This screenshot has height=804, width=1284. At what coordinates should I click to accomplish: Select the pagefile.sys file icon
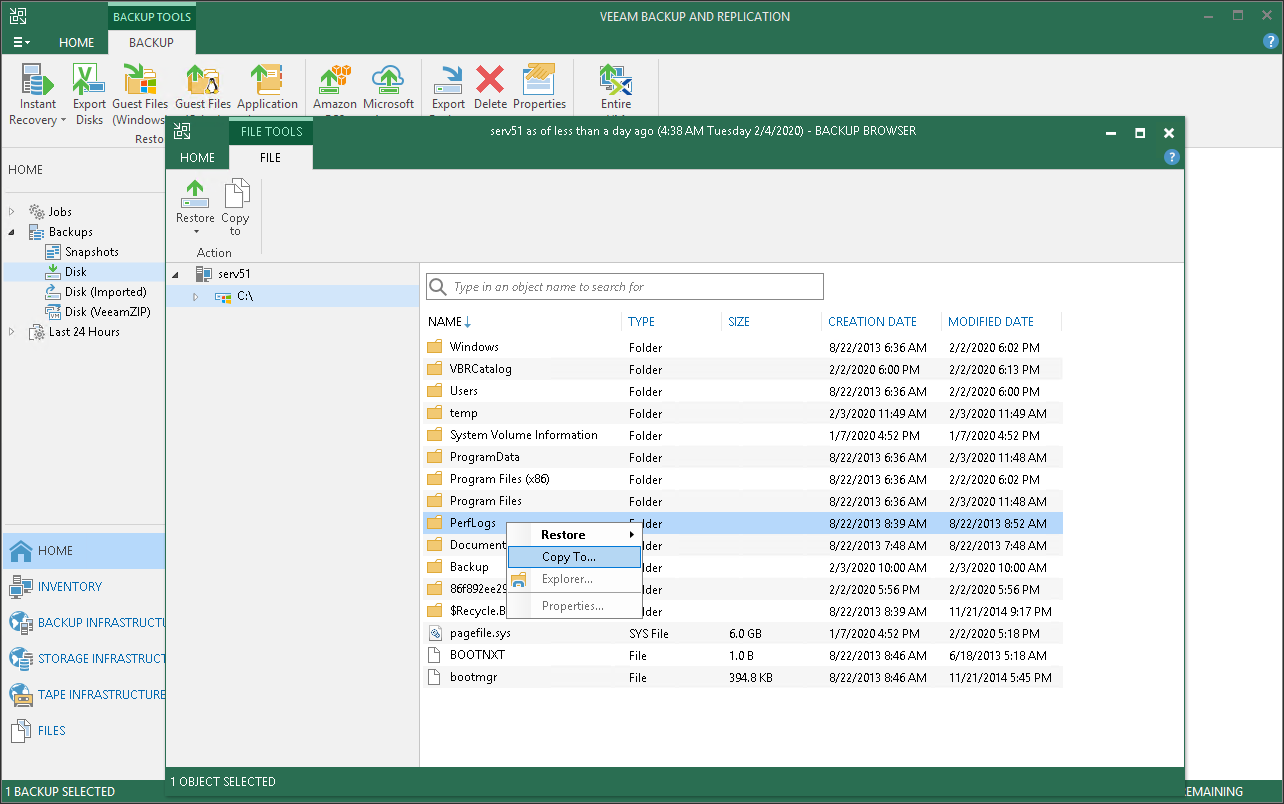434,633
